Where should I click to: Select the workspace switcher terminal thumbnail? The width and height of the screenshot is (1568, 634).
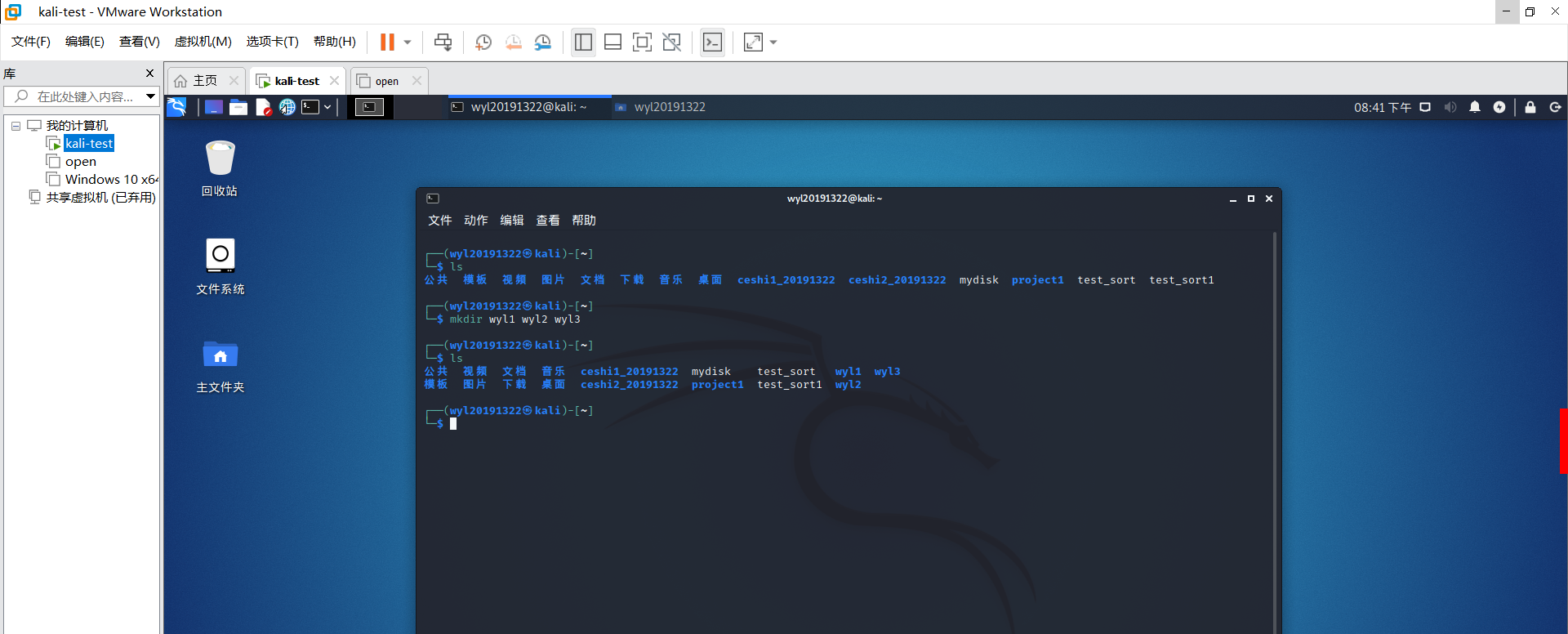(x=369, y=107)
